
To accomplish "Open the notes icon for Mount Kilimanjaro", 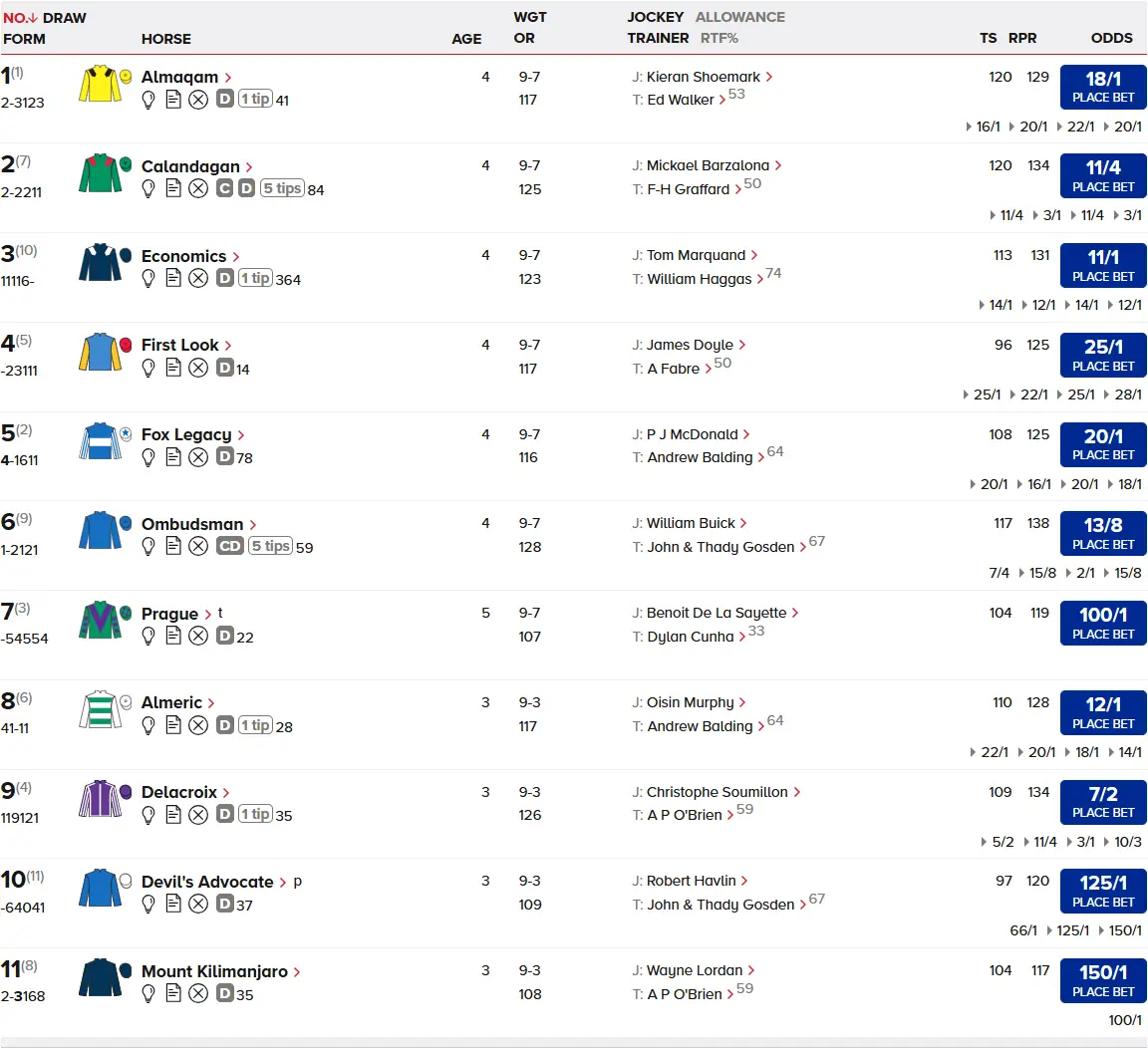I will 173,994.
